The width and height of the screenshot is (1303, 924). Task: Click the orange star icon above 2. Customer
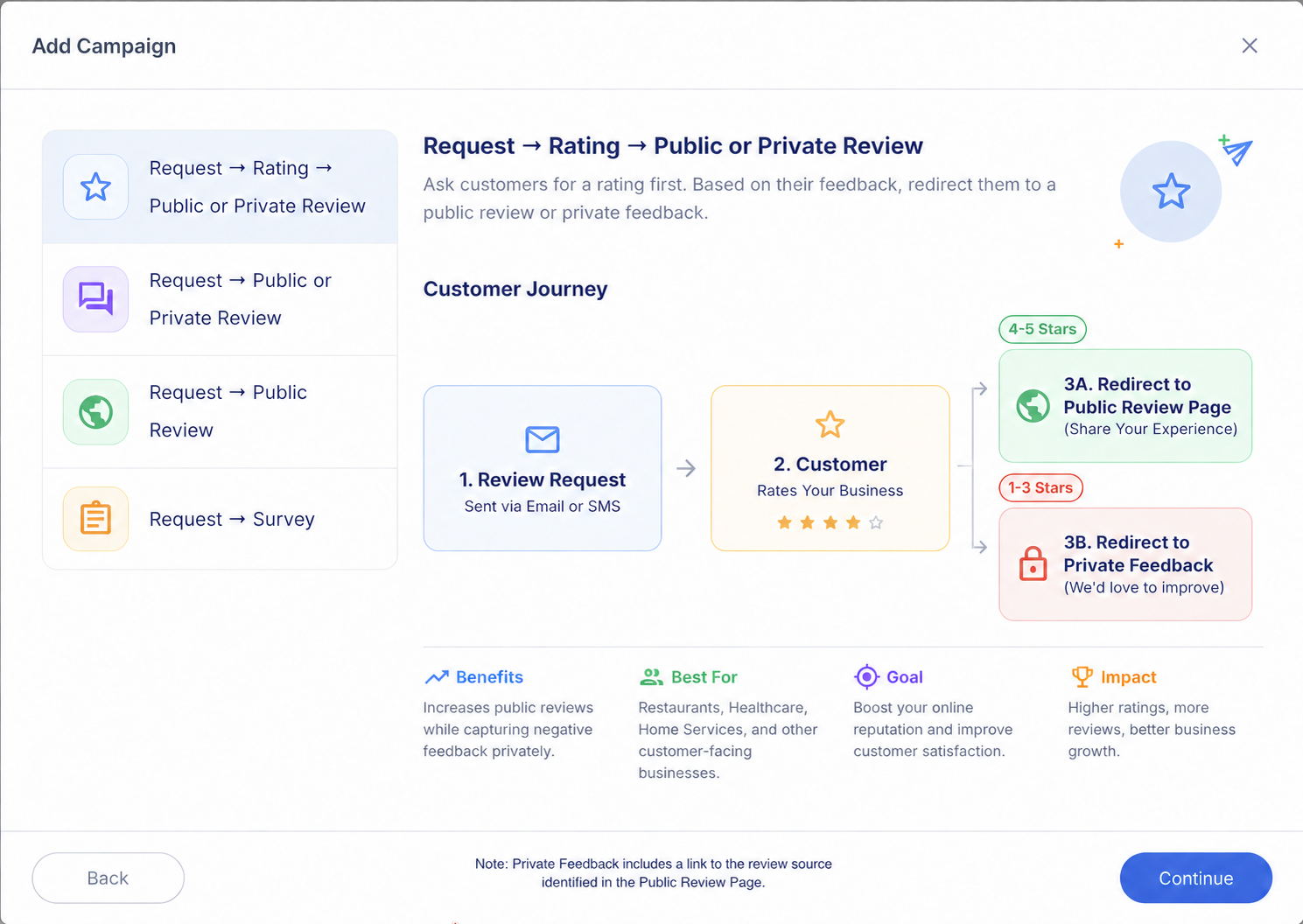(830, 424)
